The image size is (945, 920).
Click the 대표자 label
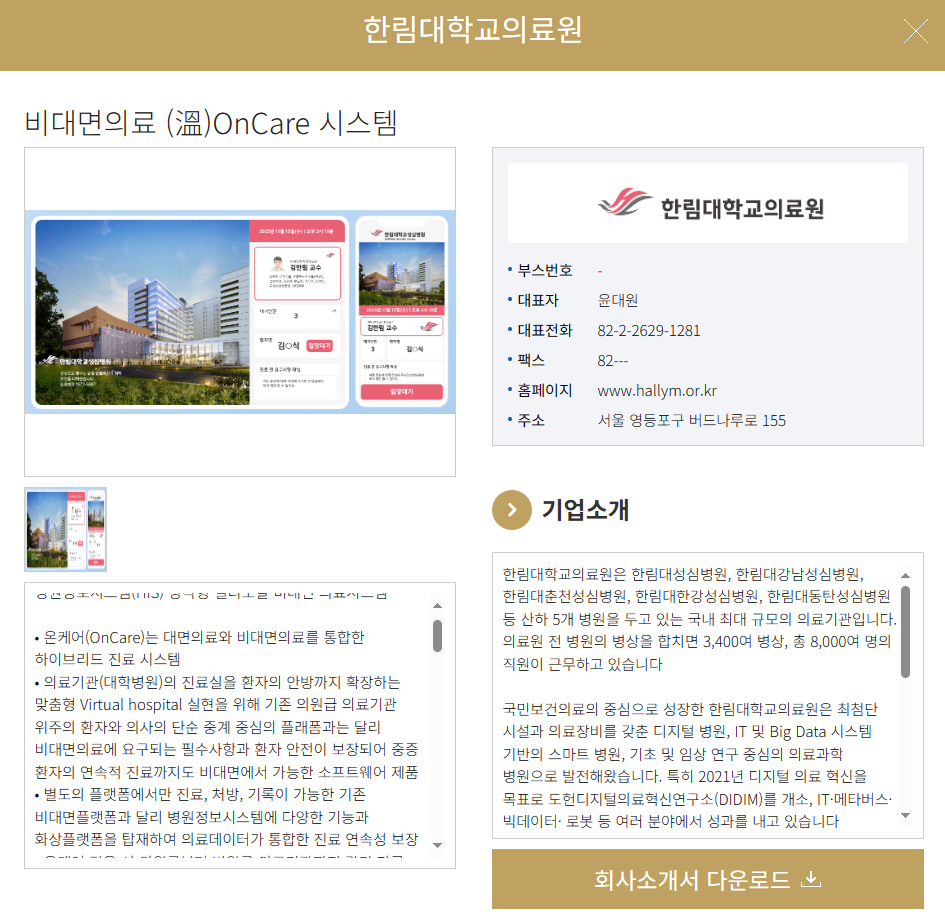(538, 301)
